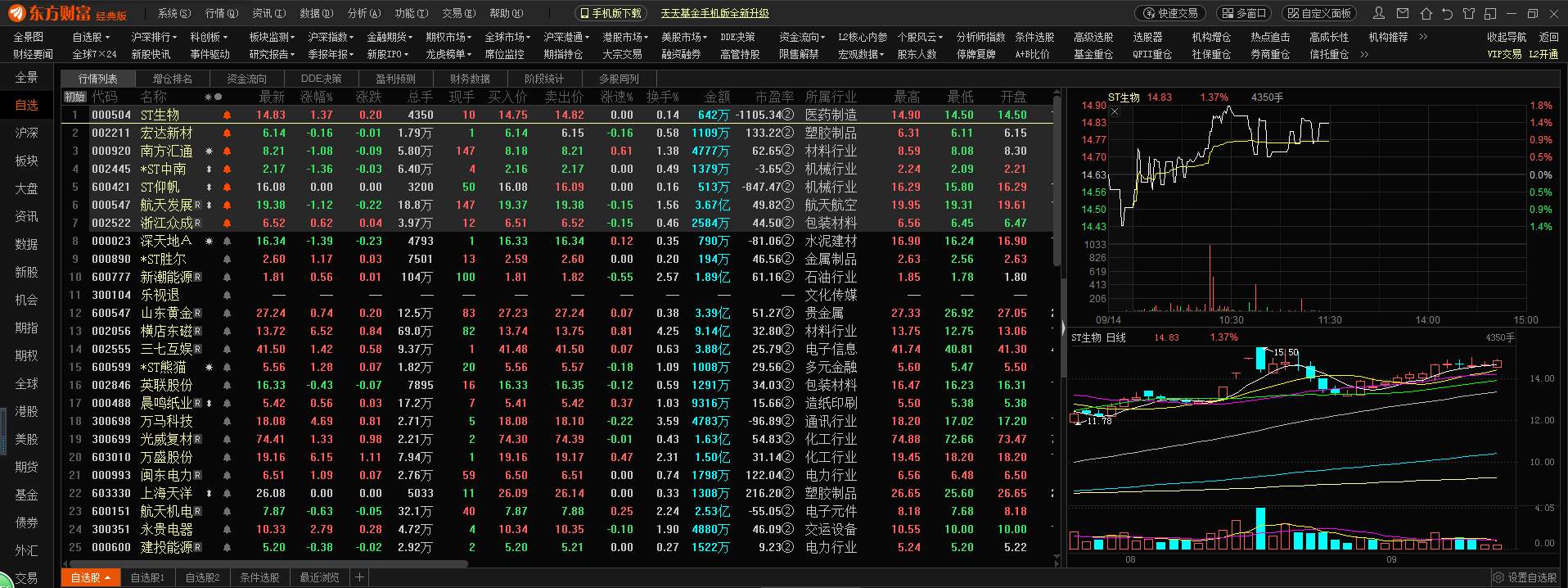This screenshot has height=588, width=1568.
Task: Click the settings gear beside 设置自选股
Action: click(1499, 577)
